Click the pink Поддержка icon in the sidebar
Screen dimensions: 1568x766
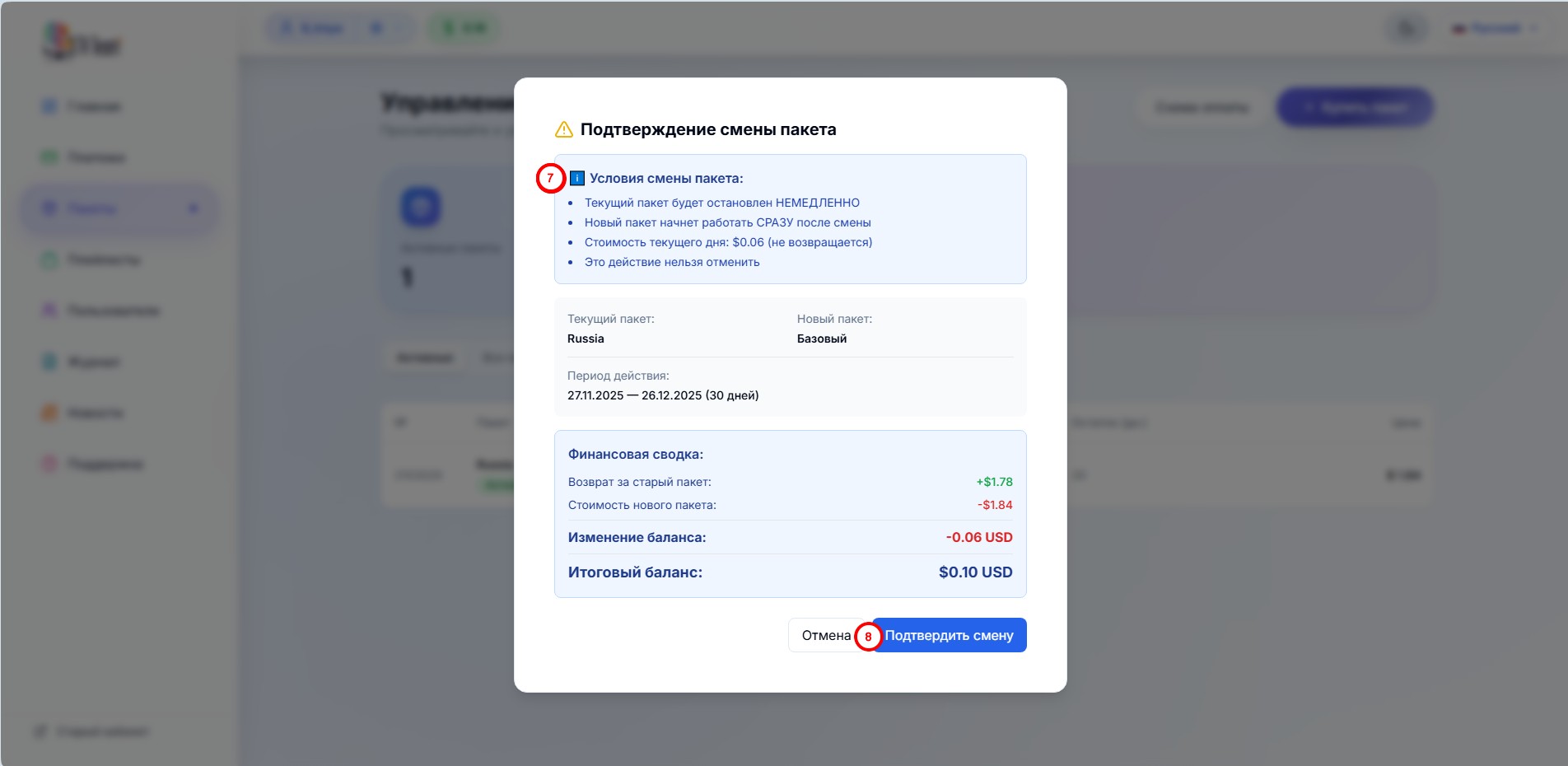pos(49,465)
